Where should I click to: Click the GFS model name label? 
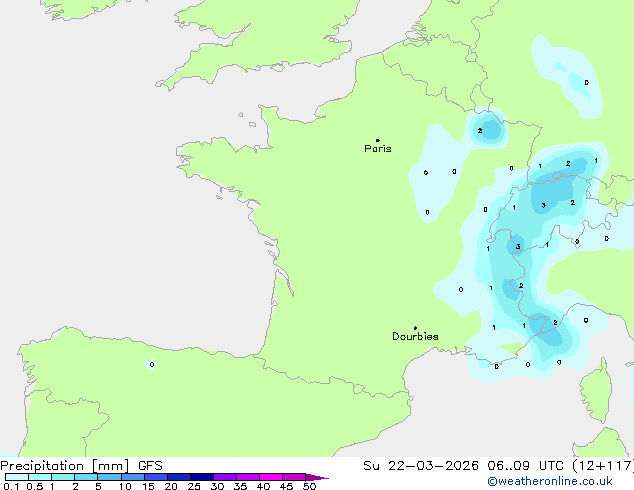pyautogui.click(x=150, y=466)
